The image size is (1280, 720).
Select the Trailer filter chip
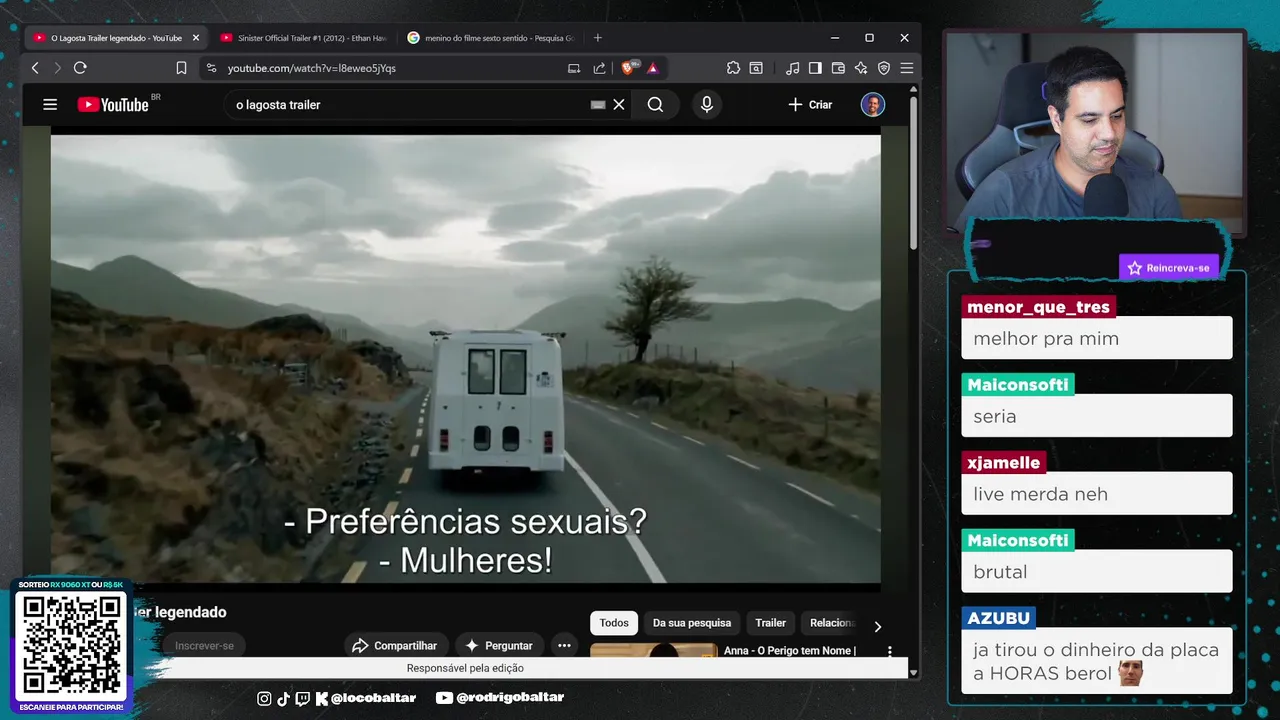[770, 623]
